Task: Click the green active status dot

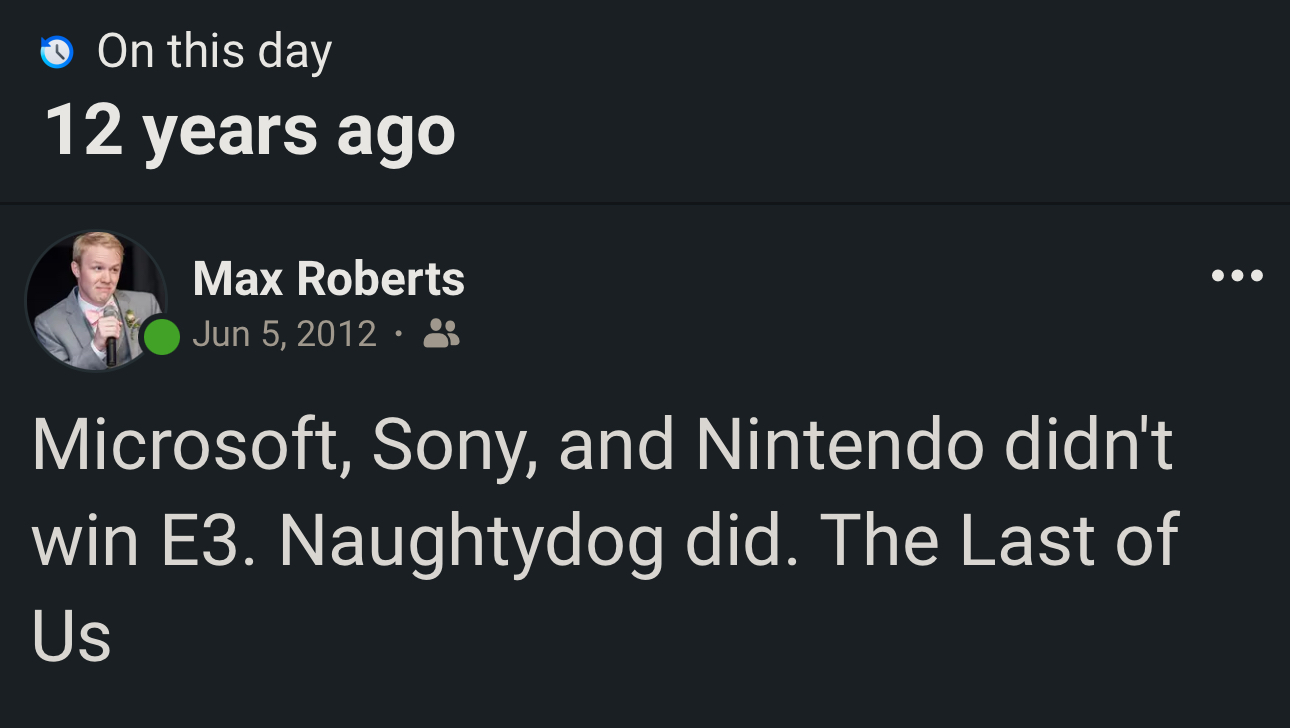Action: coord(161,337)
